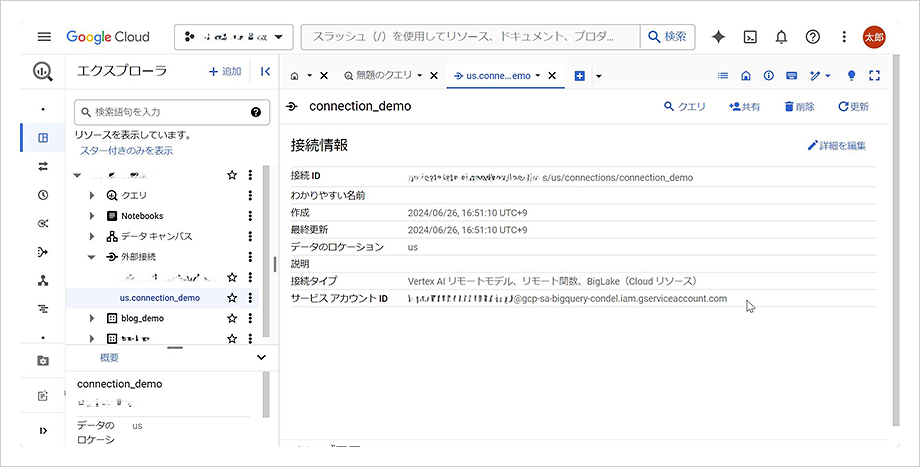This screenshot has height=467, width=920.
Task: Add a new tab with plus icon
Action: (580, 76)
